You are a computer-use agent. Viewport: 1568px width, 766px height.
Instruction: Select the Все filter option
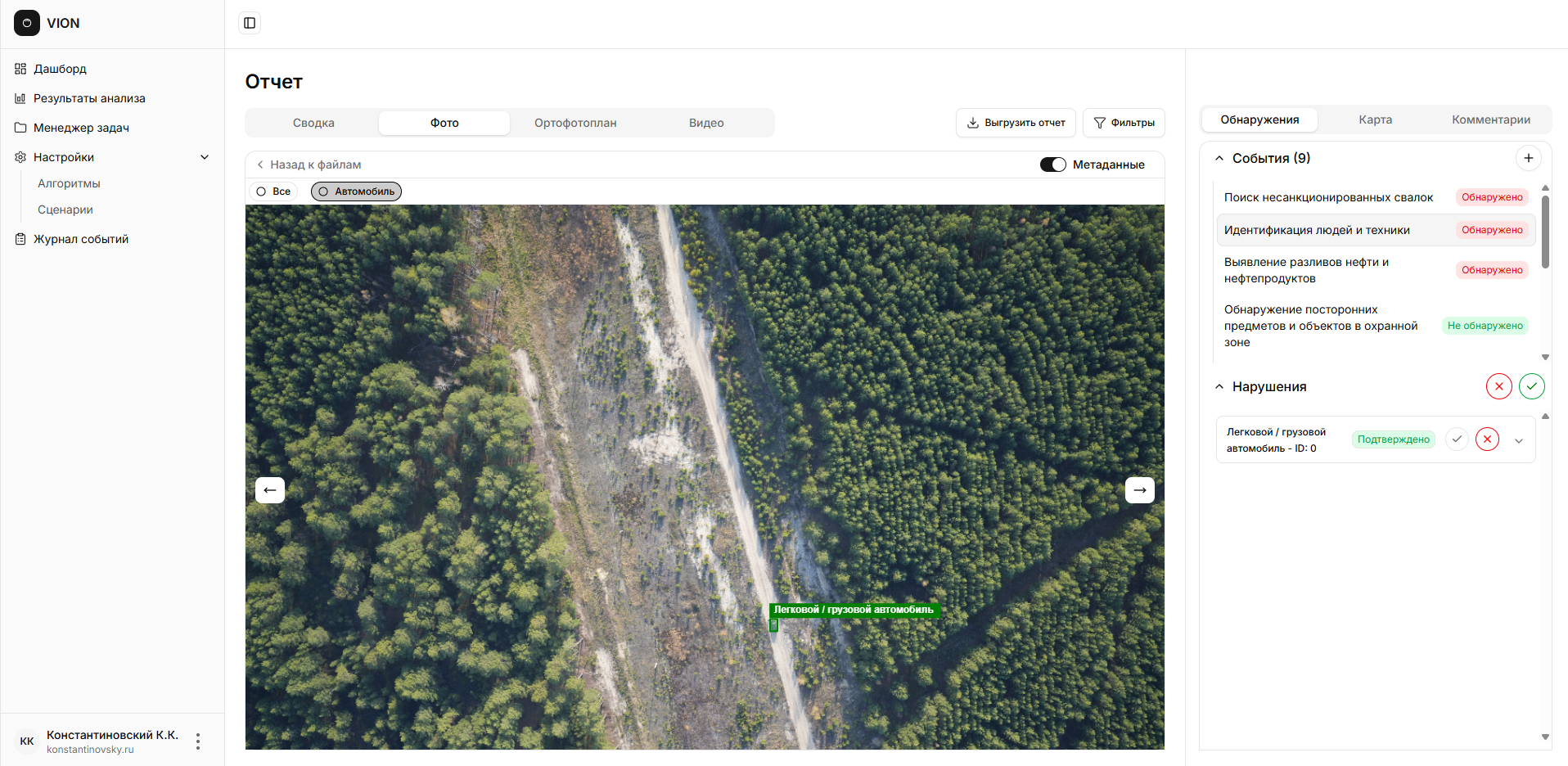273,191
